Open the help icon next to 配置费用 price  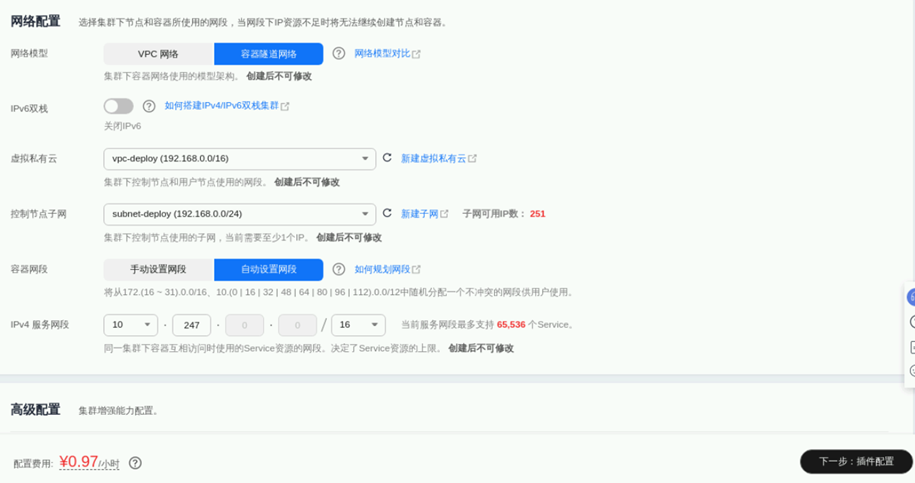(135, 463)
